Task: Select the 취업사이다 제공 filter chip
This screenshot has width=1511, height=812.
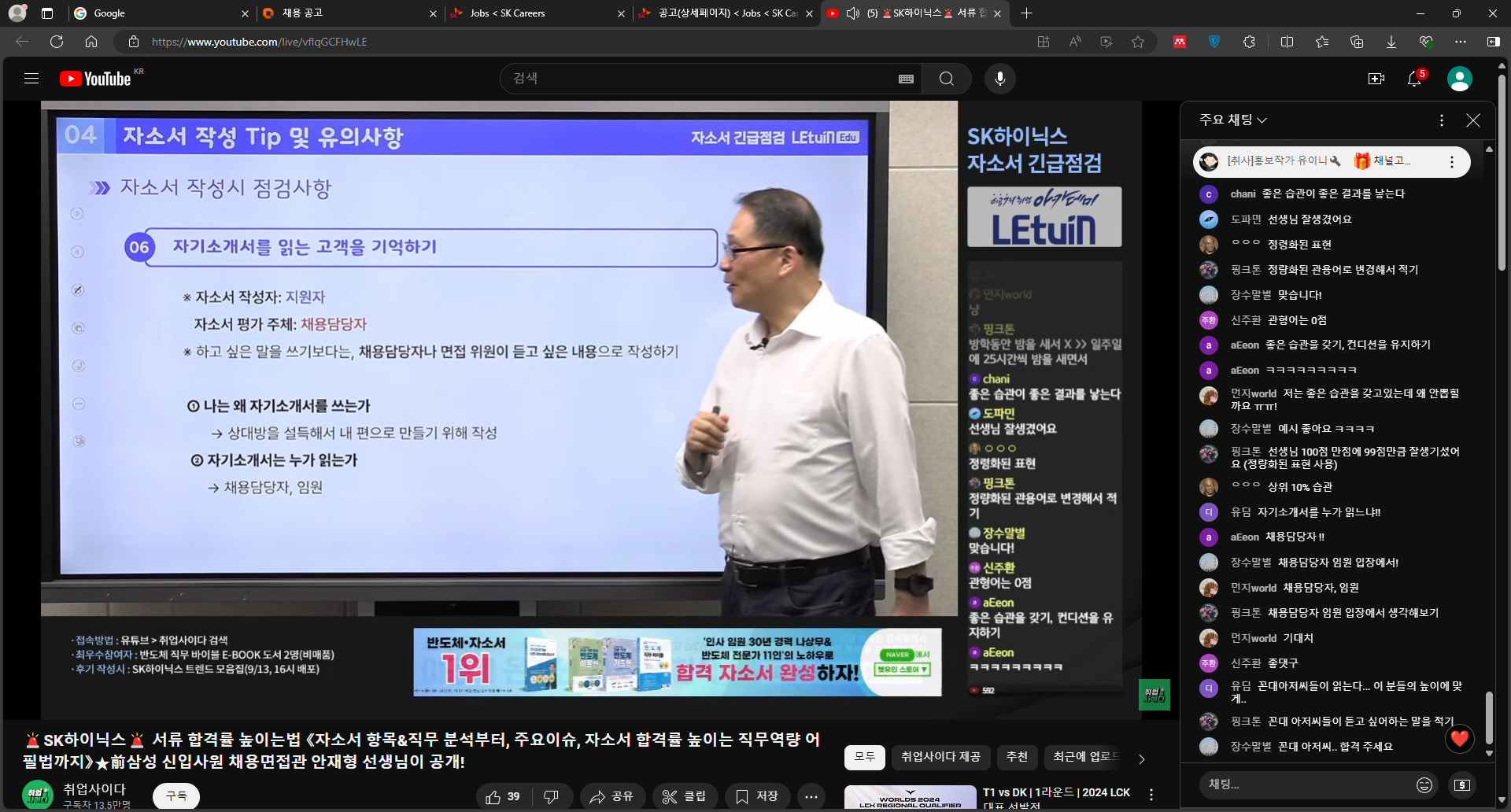Action: (x=940, y=757)
